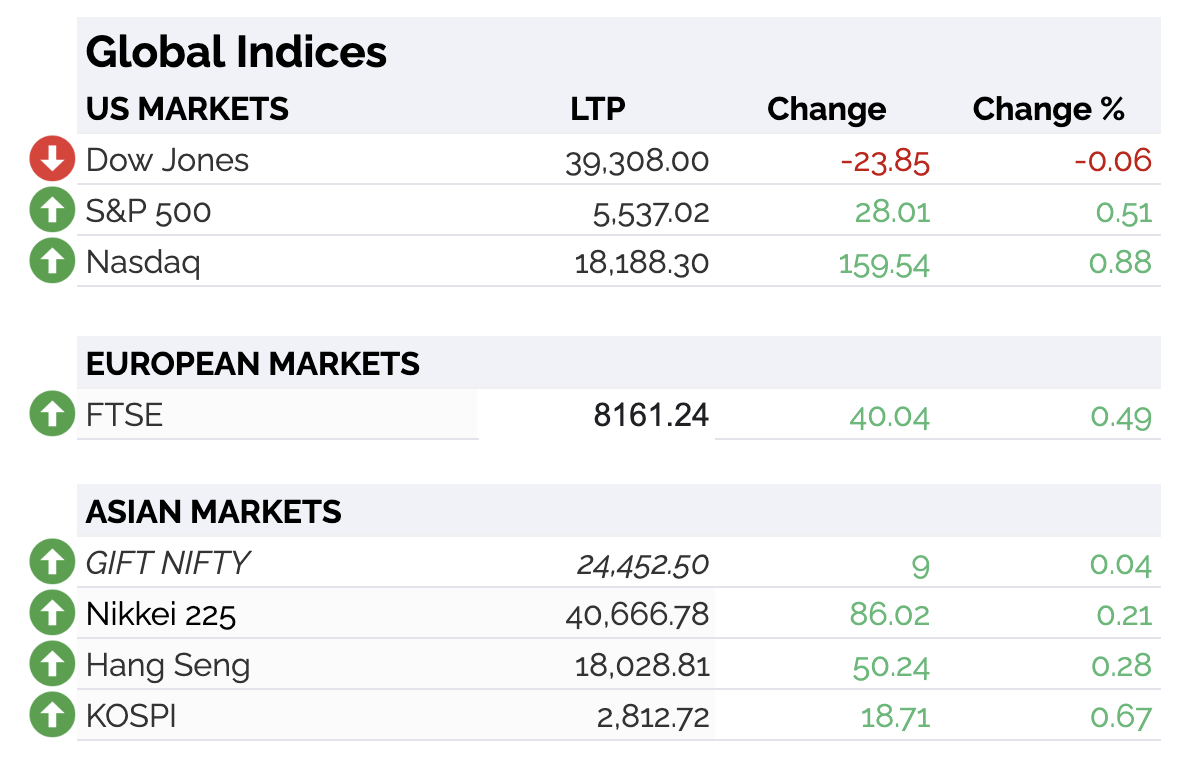Click the green up arrow beside FTSE
This screenshot has width=1186, height=760.
[52, 414]
